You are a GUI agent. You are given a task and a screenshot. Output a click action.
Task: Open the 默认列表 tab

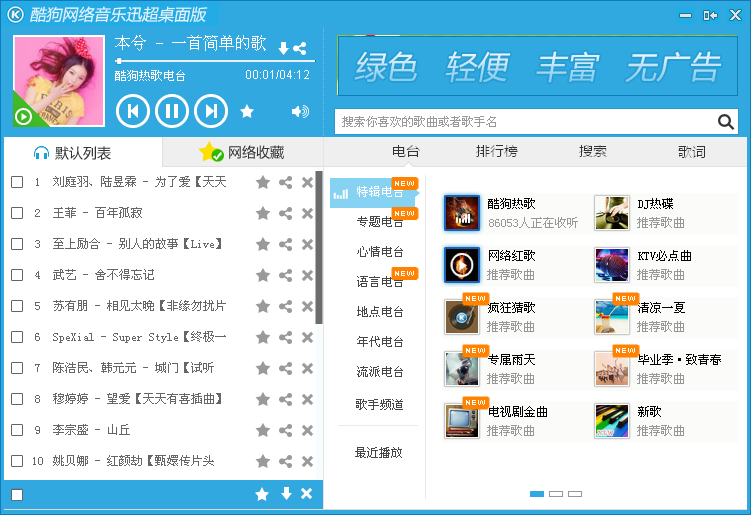(83, 152)
